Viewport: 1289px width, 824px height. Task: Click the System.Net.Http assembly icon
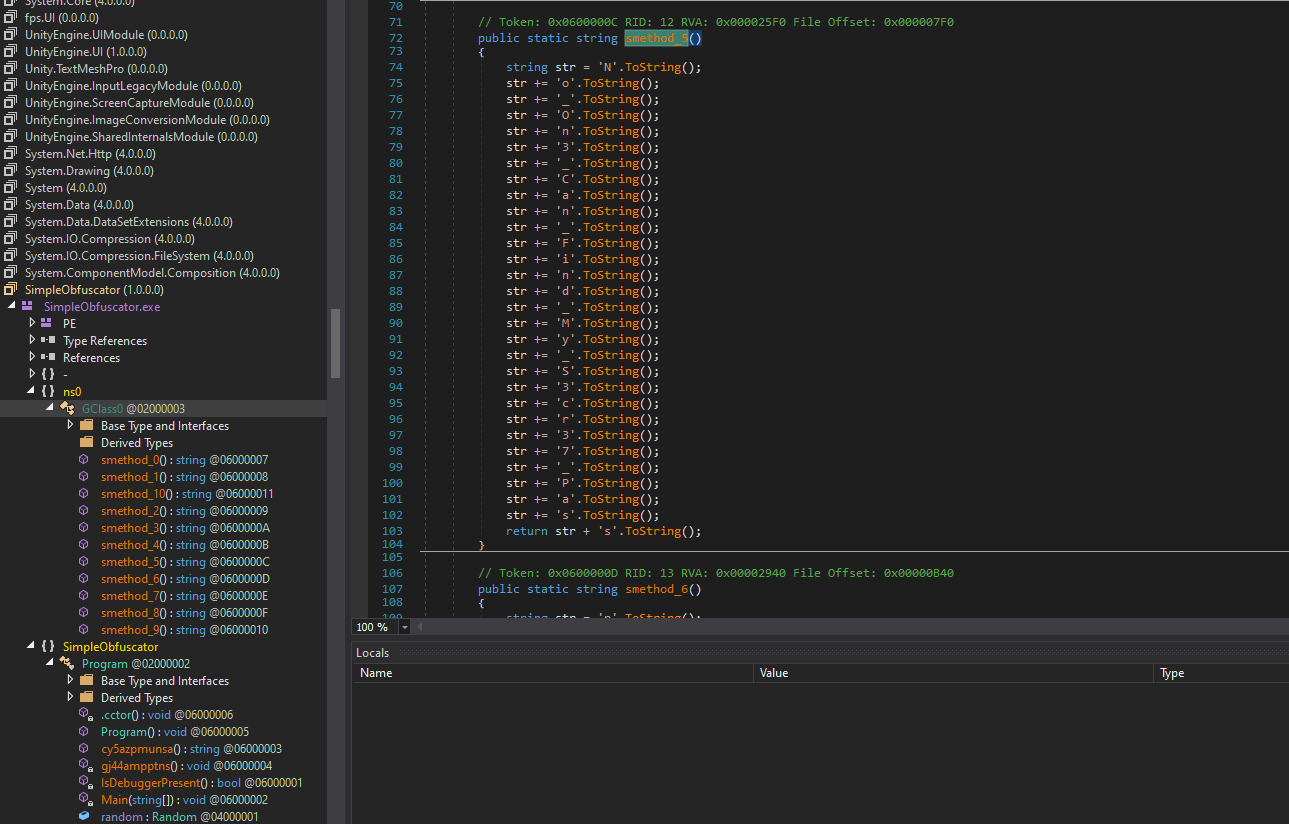11,153
